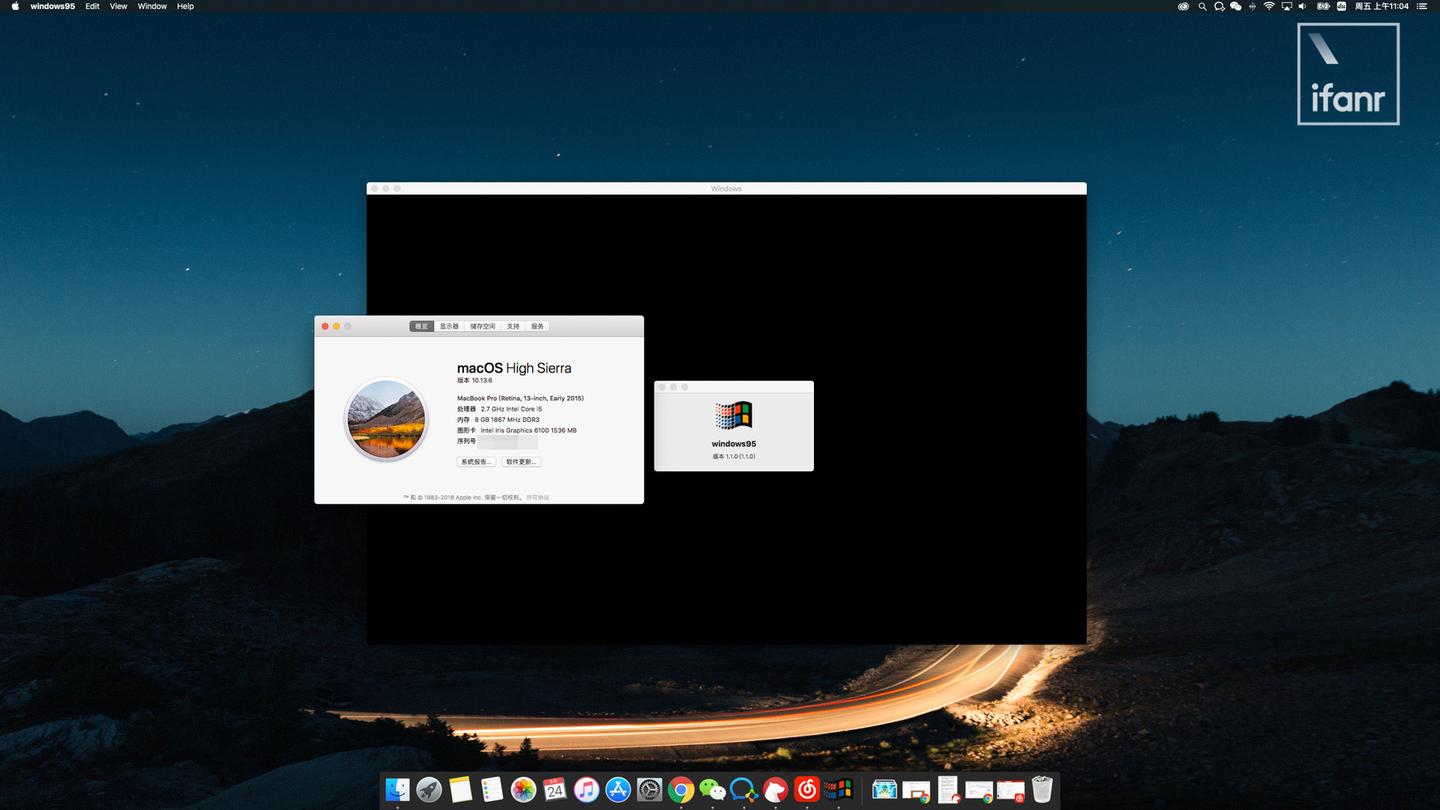Open NetEase Cloud Music from the Dock
Screen dimensions: 1440x810
click(x=806, y=789)
